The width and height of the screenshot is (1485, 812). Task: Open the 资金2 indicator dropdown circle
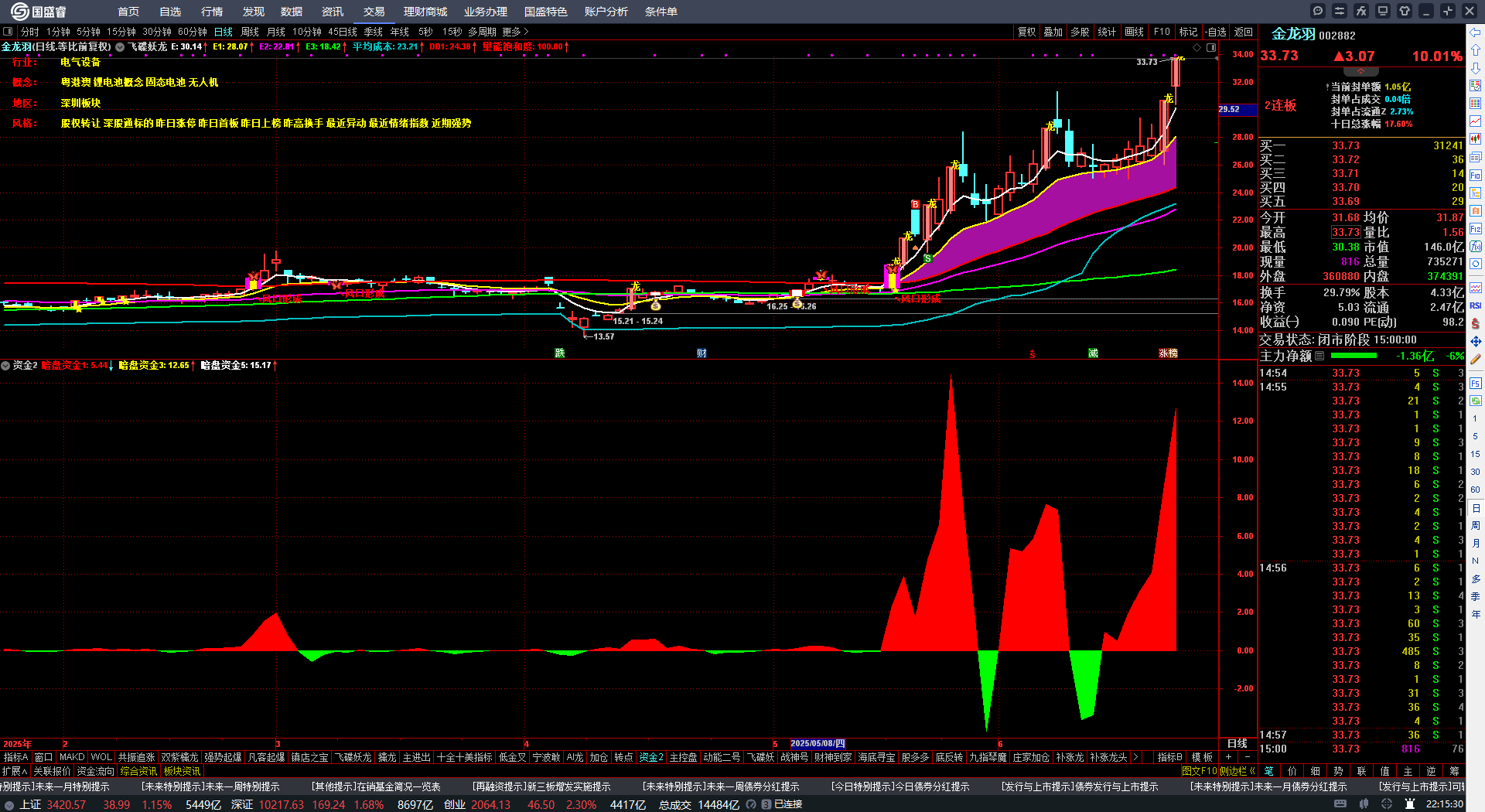click(x=5, y=365)
